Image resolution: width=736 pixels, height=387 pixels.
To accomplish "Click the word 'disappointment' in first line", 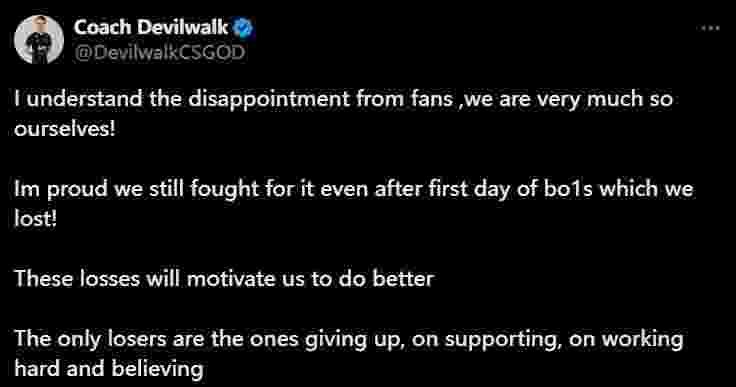I will point(269,100).
